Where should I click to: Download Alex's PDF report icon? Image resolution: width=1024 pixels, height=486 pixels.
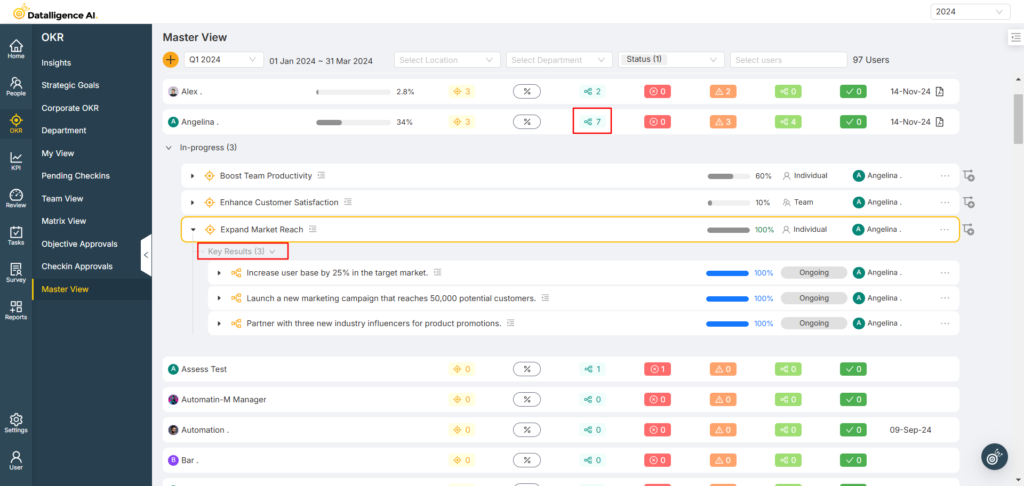pos(938,91)
